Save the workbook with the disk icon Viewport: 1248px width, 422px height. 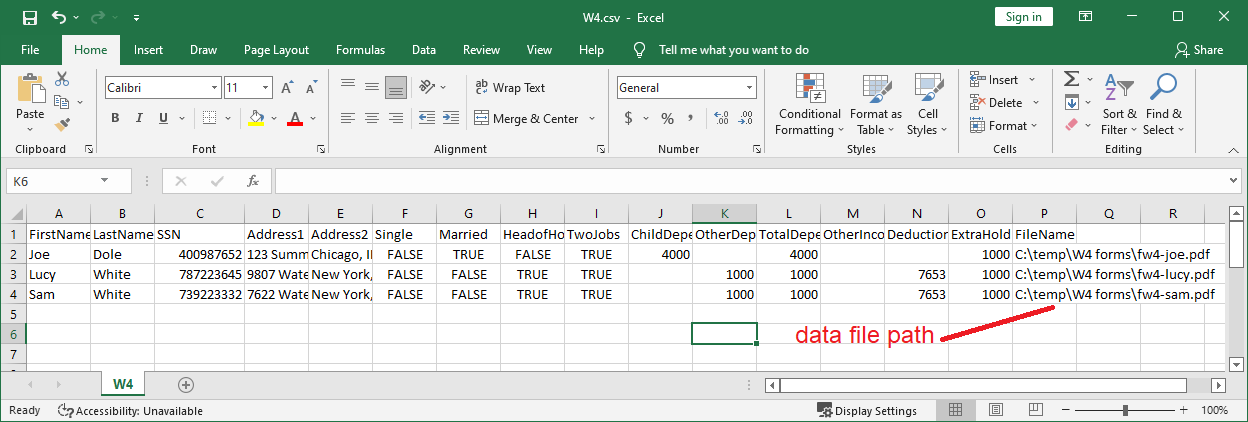(29, 17)
